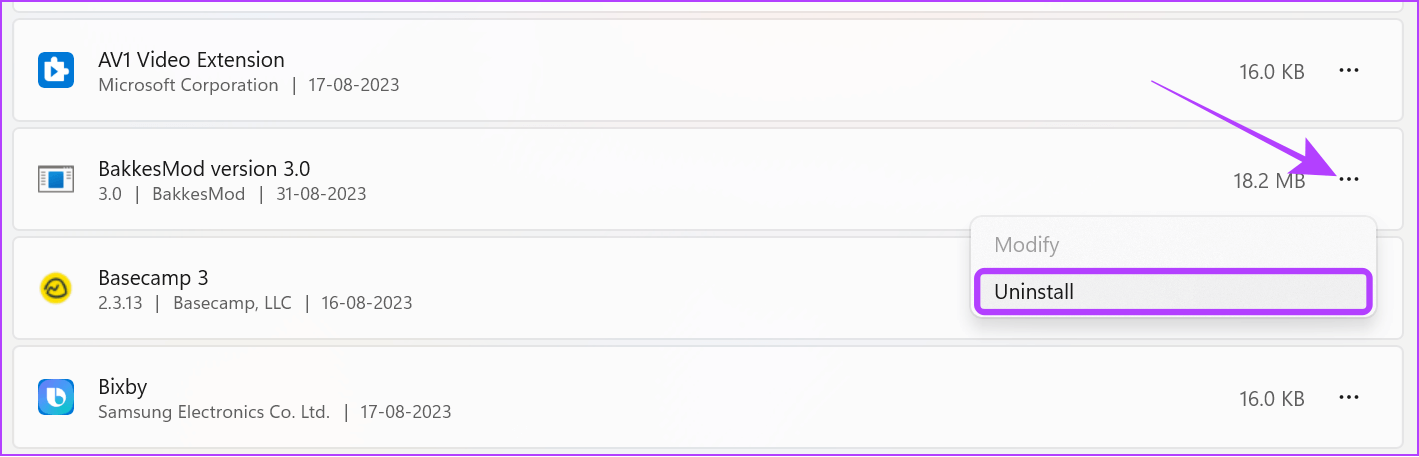Screen dimensions: 1419x457
Task: Click the blue Bixby app icon
Action: pyautogui.click(x=54, y=398)
